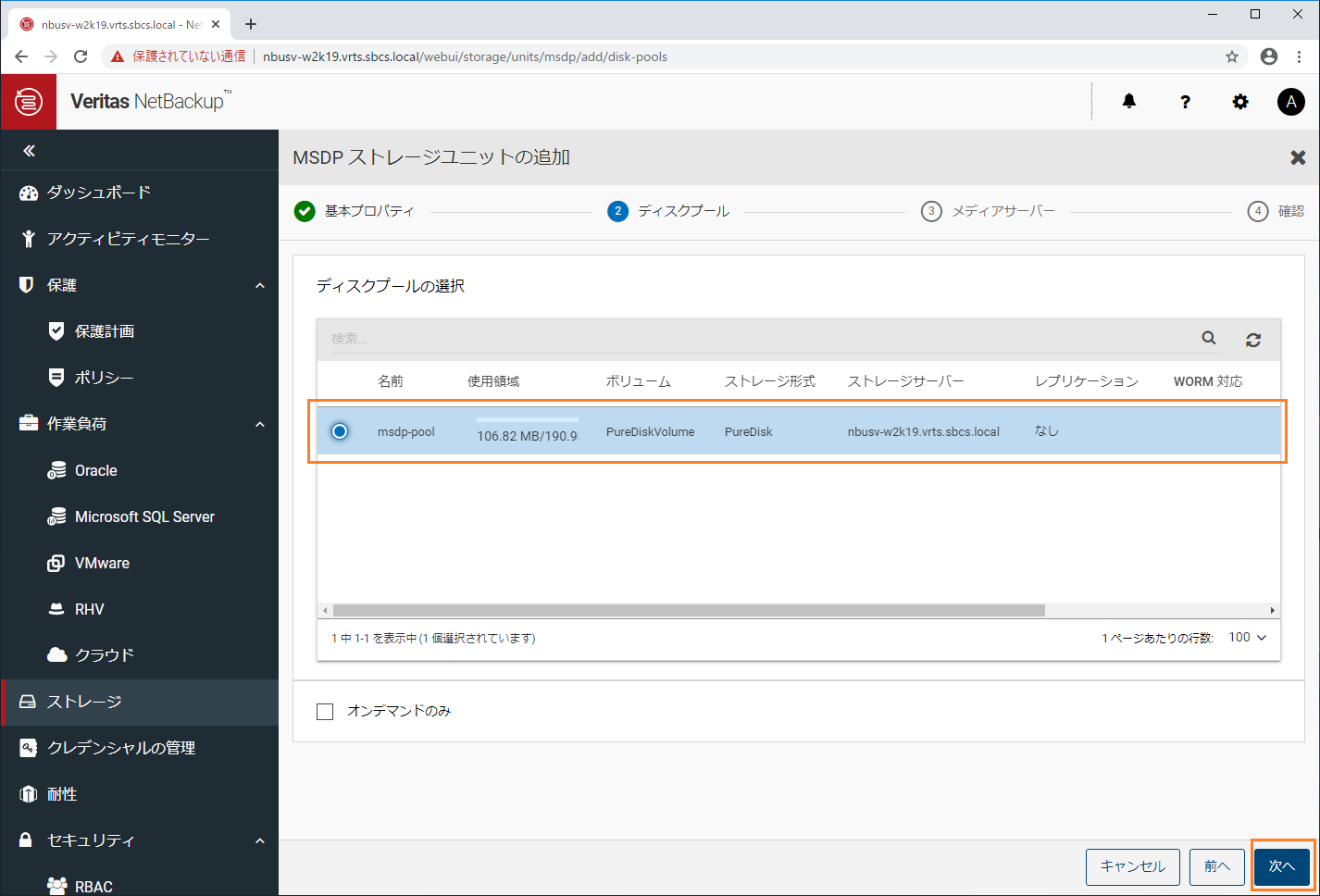
Task: Collapse the 保護 section chevron
Action: pyautogui.click(x=260, y=285)
